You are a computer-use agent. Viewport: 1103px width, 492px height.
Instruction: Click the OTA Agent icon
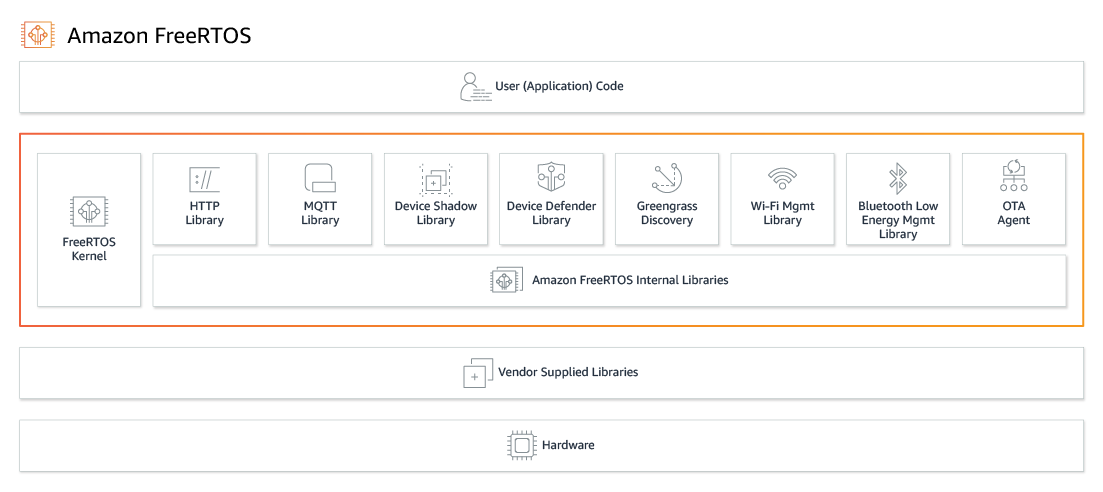pos(1014,176)
